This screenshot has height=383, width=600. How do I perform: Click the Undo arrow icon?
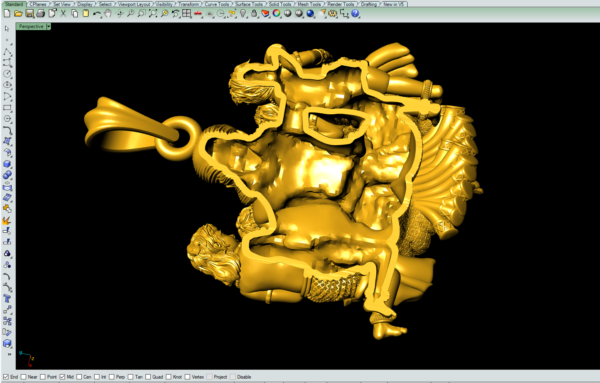tap(97, 14)
